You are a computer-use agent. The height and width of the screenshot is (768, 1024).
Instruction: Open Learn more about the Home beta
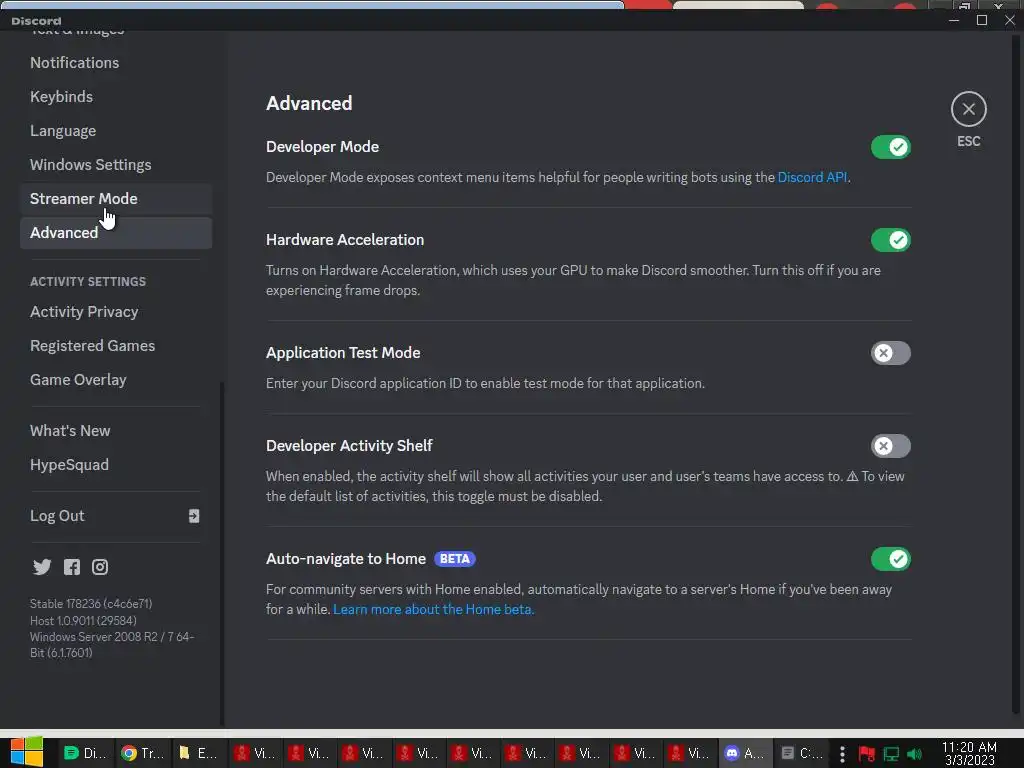click(x=434, y=609)
